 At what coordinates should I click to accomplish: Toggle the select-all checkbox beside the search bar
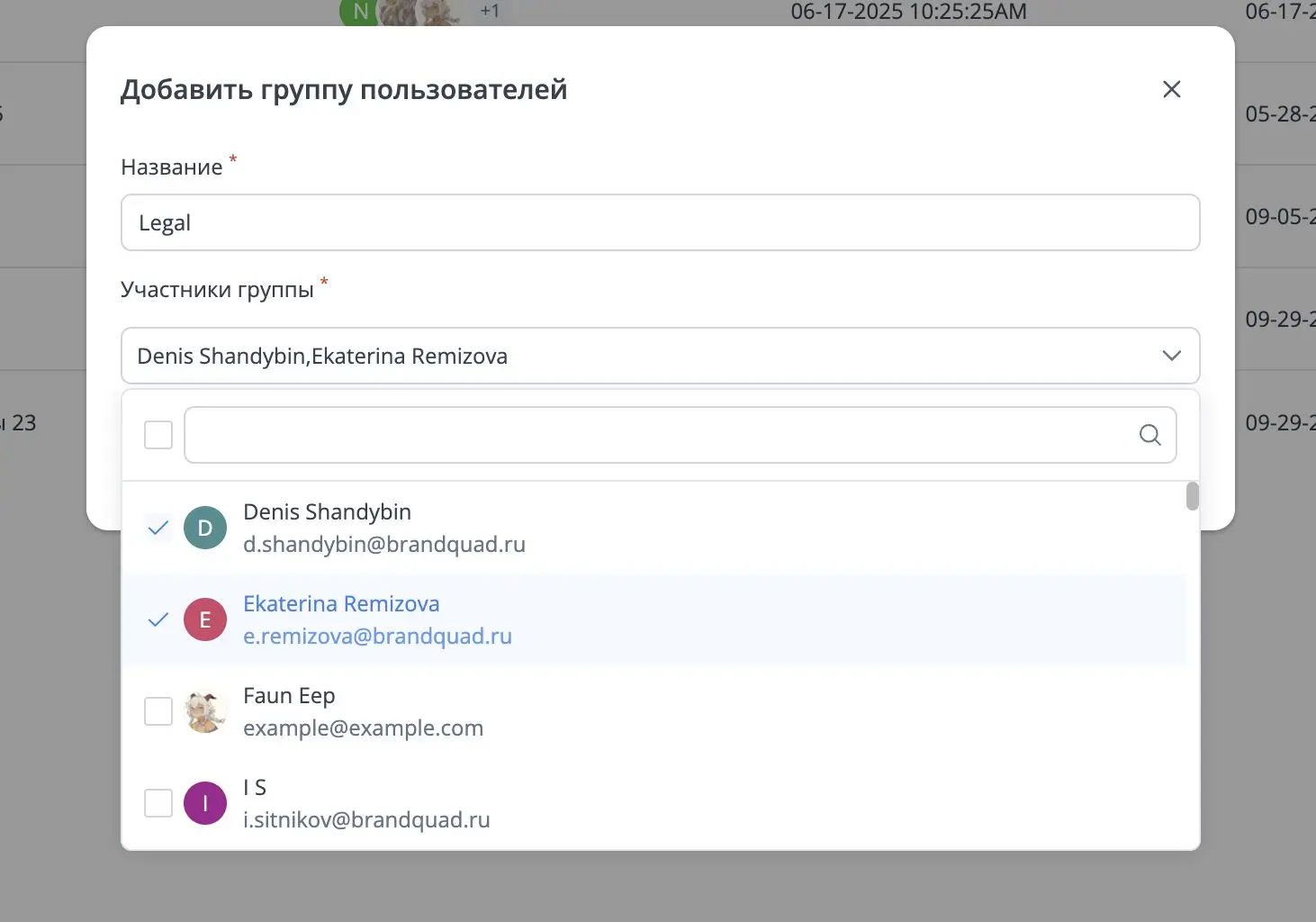tap(158, 434)
